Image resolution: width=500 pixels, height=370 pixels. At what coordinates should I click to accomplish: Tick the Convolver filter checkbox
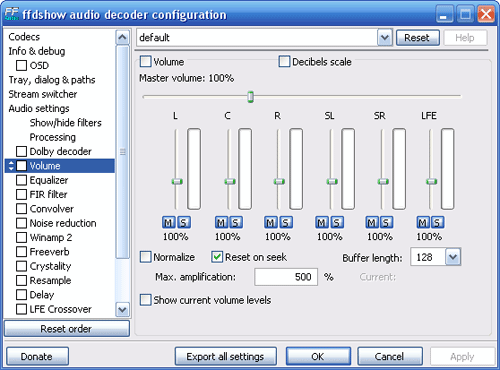pos(21,209)
